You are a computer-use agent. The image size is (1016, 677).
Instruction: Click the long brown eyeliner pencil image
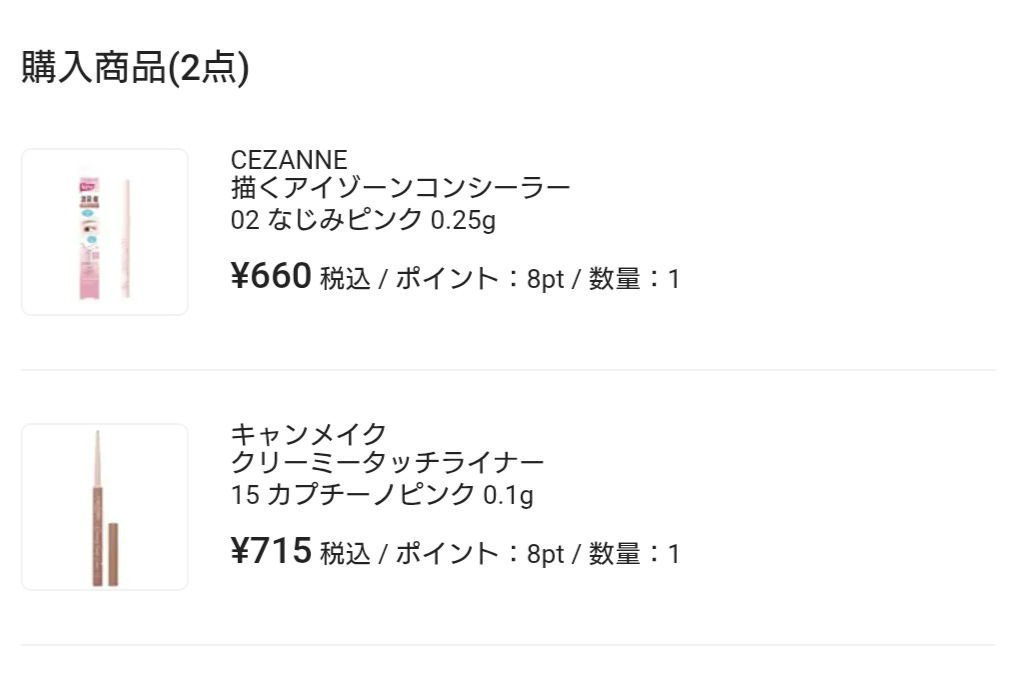point(97,507)
